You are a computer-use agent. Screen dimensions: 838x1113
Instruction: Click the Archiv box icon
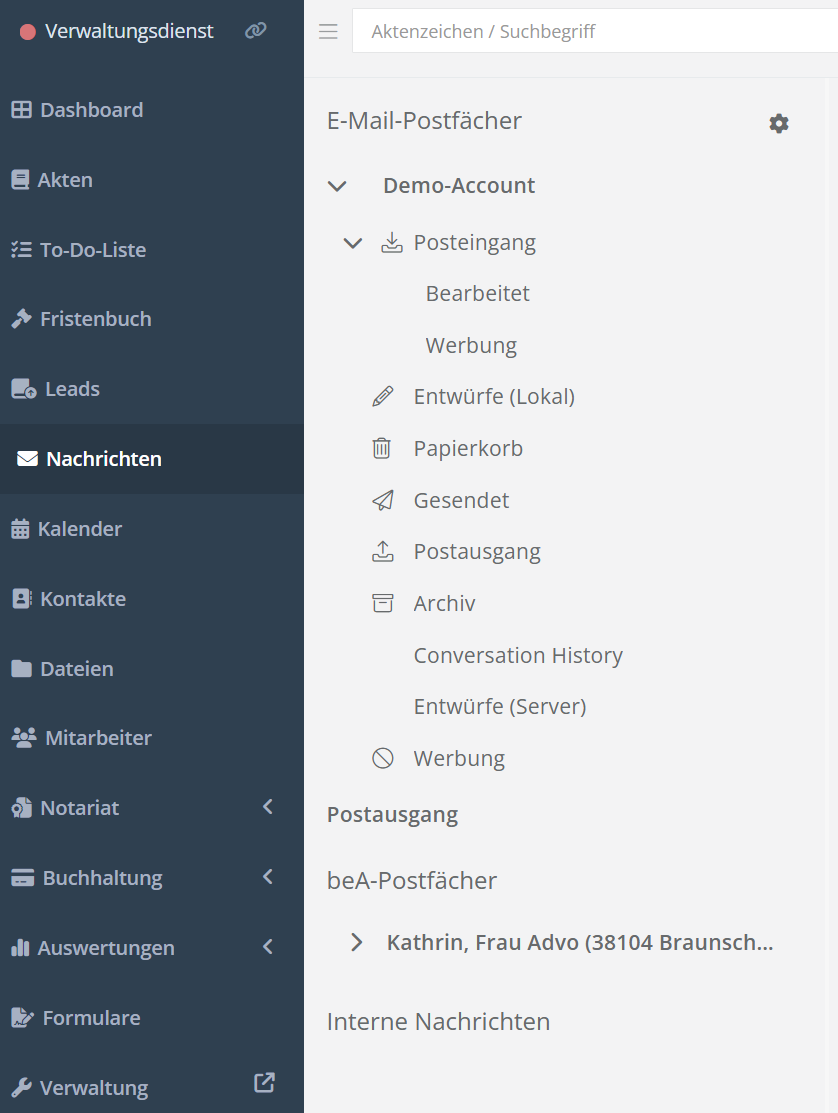pos(382,603)
